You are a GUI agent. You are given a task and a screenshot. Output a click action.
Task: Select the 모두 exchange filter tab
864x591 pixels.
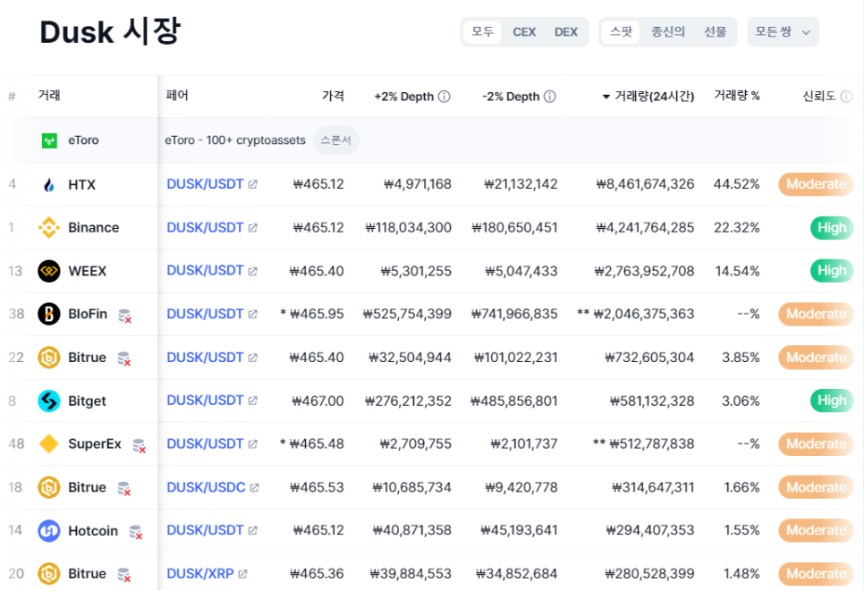(482, 32)
